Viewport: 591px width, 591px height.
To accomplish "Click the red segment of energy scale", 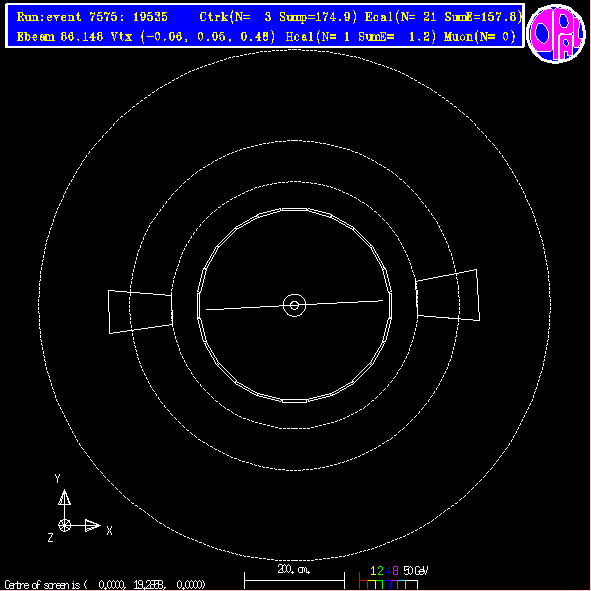I will [x=363, y=581].
